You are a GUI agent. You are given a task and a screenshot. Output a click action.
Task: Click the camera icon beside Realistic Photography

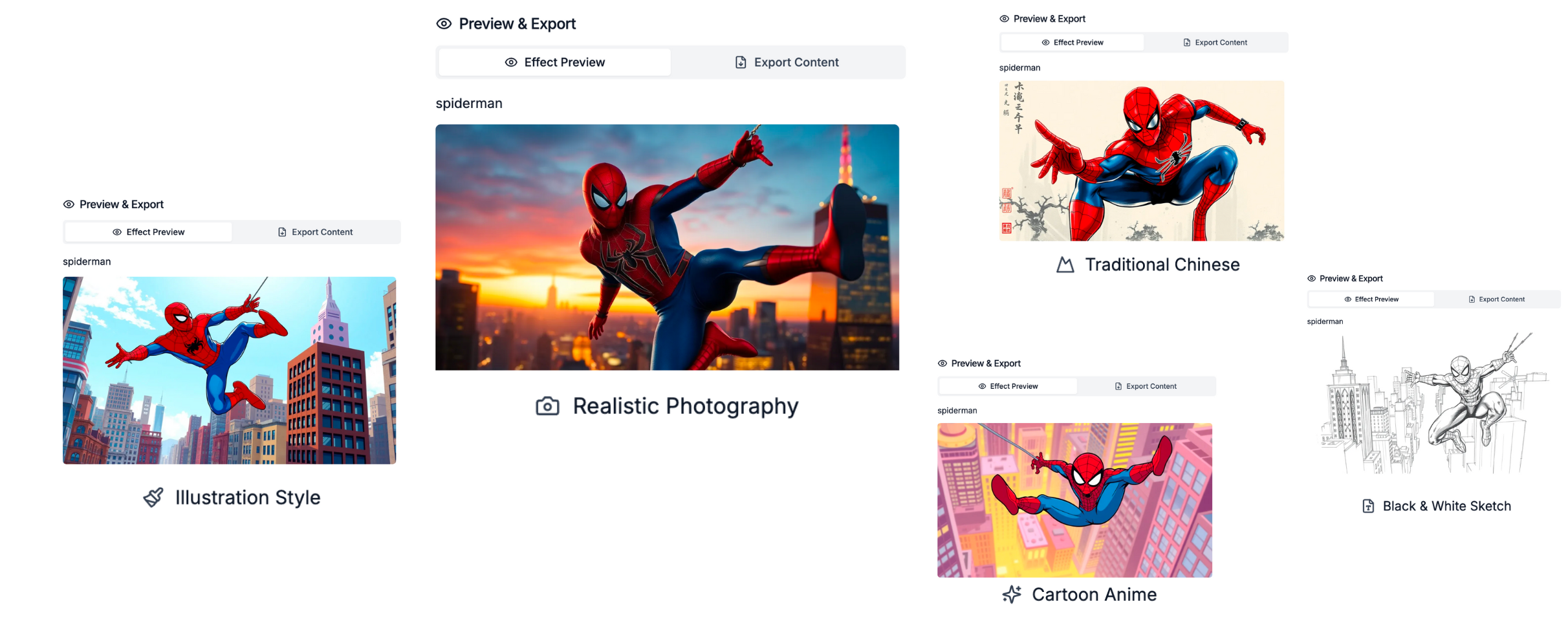[547, 406]
